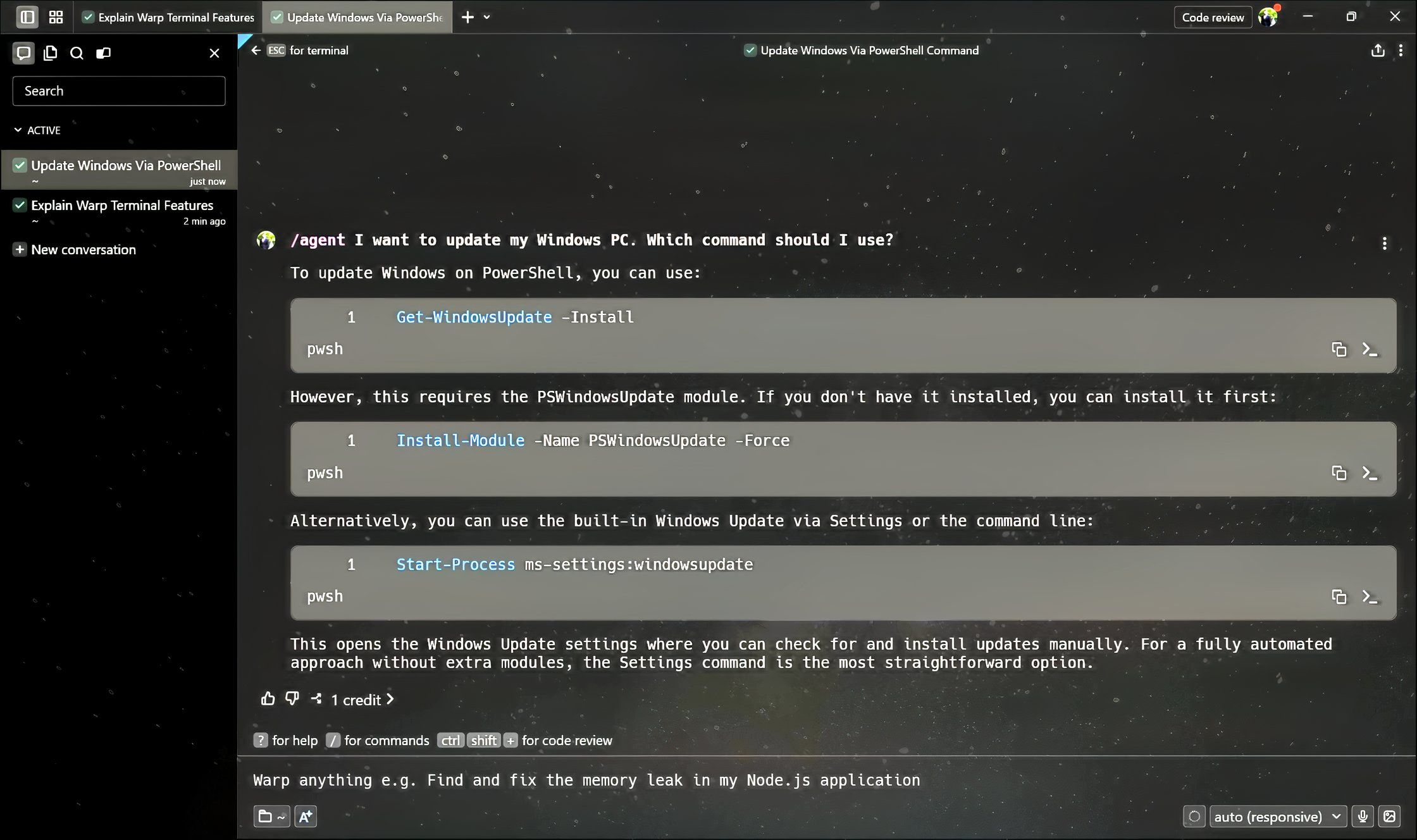Copy the Get-WindowsUpdate command
Image resolution: width=1417 pixels, height=840 pixels.
pyautogui.click(x=1339, y=349)
